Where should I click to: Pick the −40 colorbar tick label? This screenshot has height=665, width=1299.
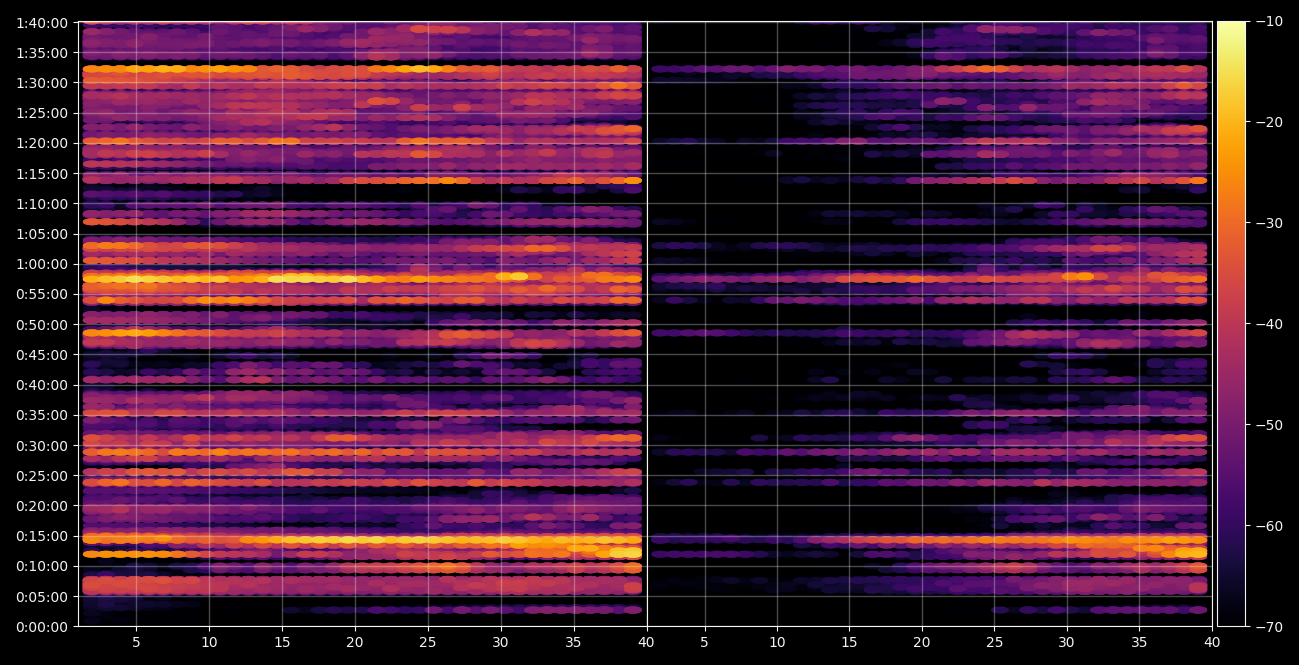point(1269,325)
